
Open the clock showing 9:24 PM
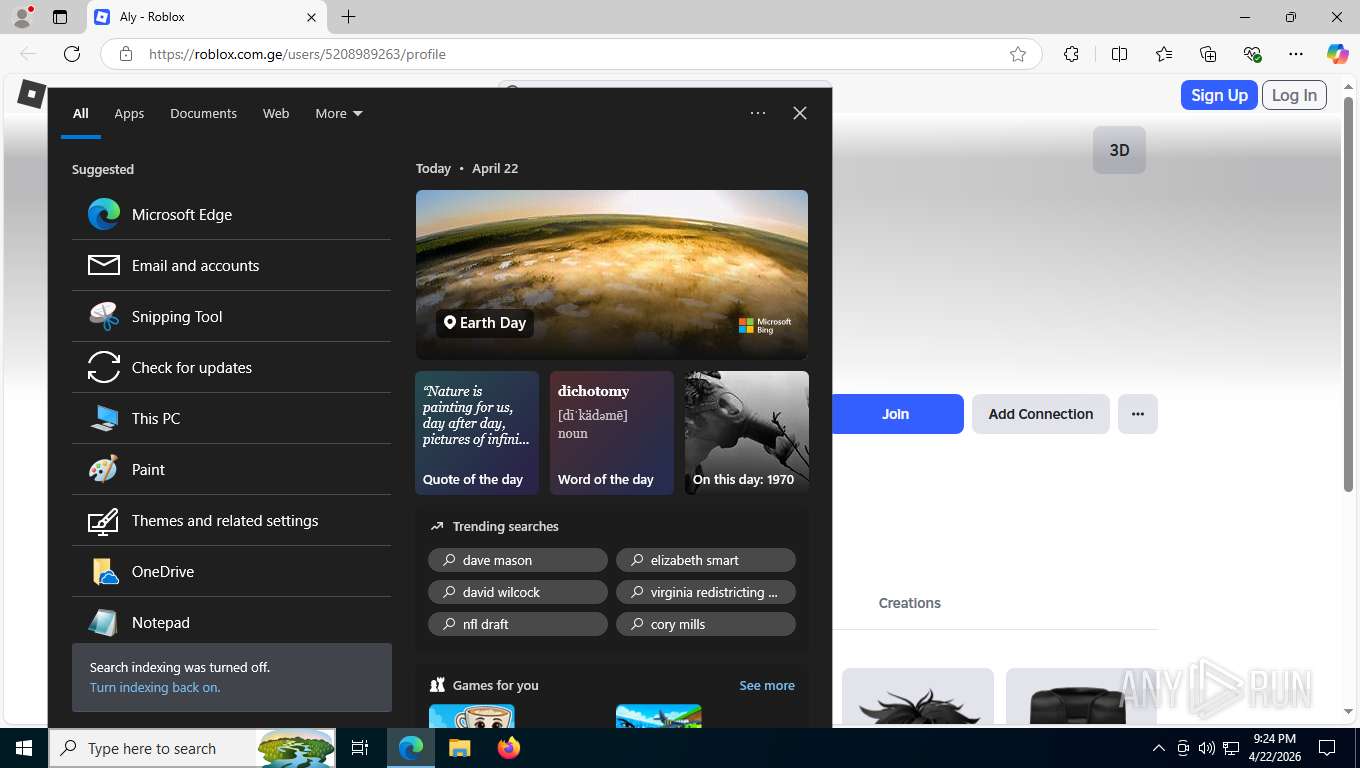click(x=1274, y=748)
